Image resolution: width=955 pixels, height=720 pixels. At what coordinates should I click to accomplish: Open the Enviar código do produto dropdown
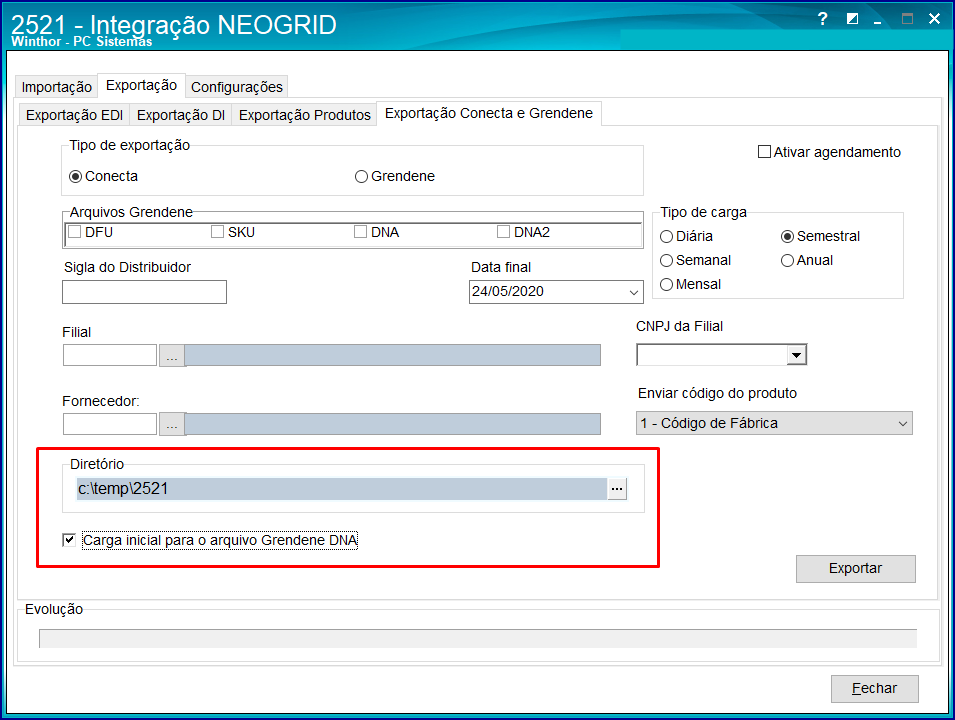[903, 423]
